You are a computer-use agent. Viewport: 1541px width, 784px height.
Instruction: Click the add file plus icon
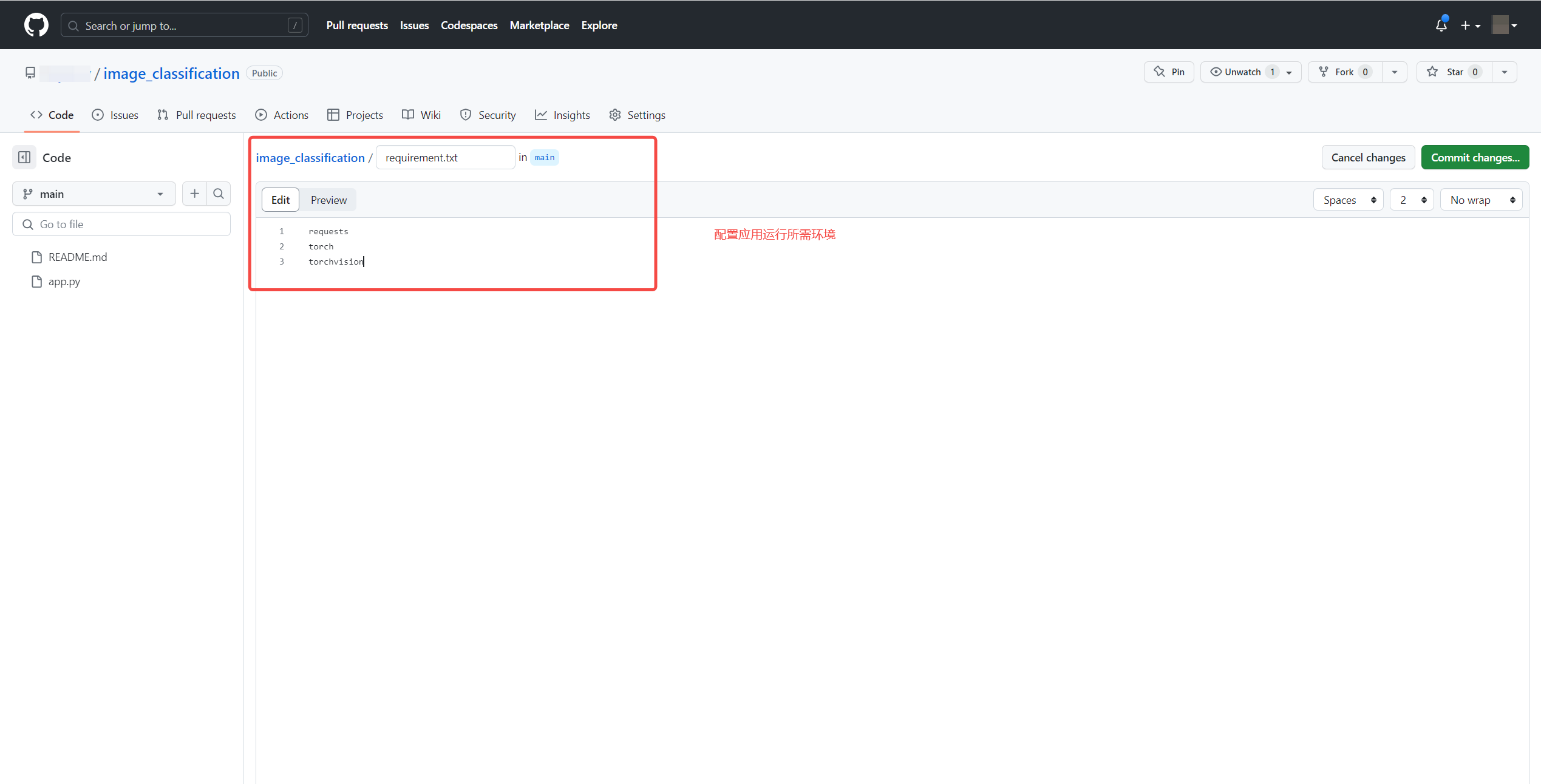194,194
